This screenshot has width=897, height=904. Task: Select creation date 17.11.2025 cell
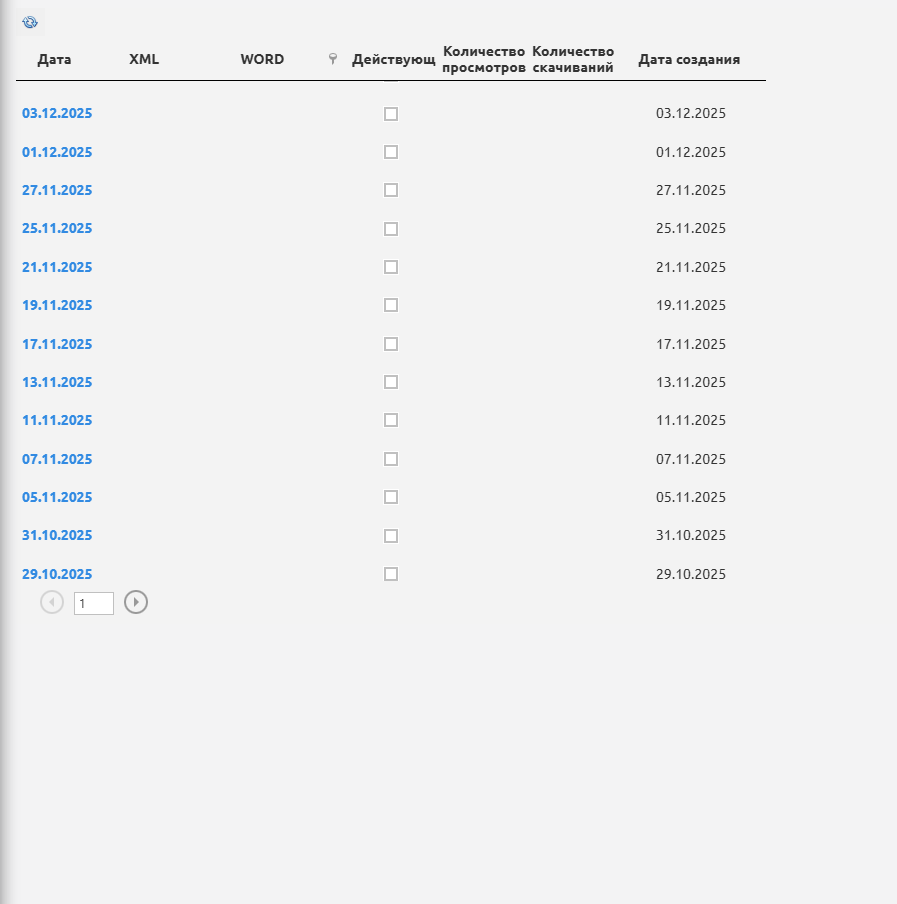click(x=691, y=344)
